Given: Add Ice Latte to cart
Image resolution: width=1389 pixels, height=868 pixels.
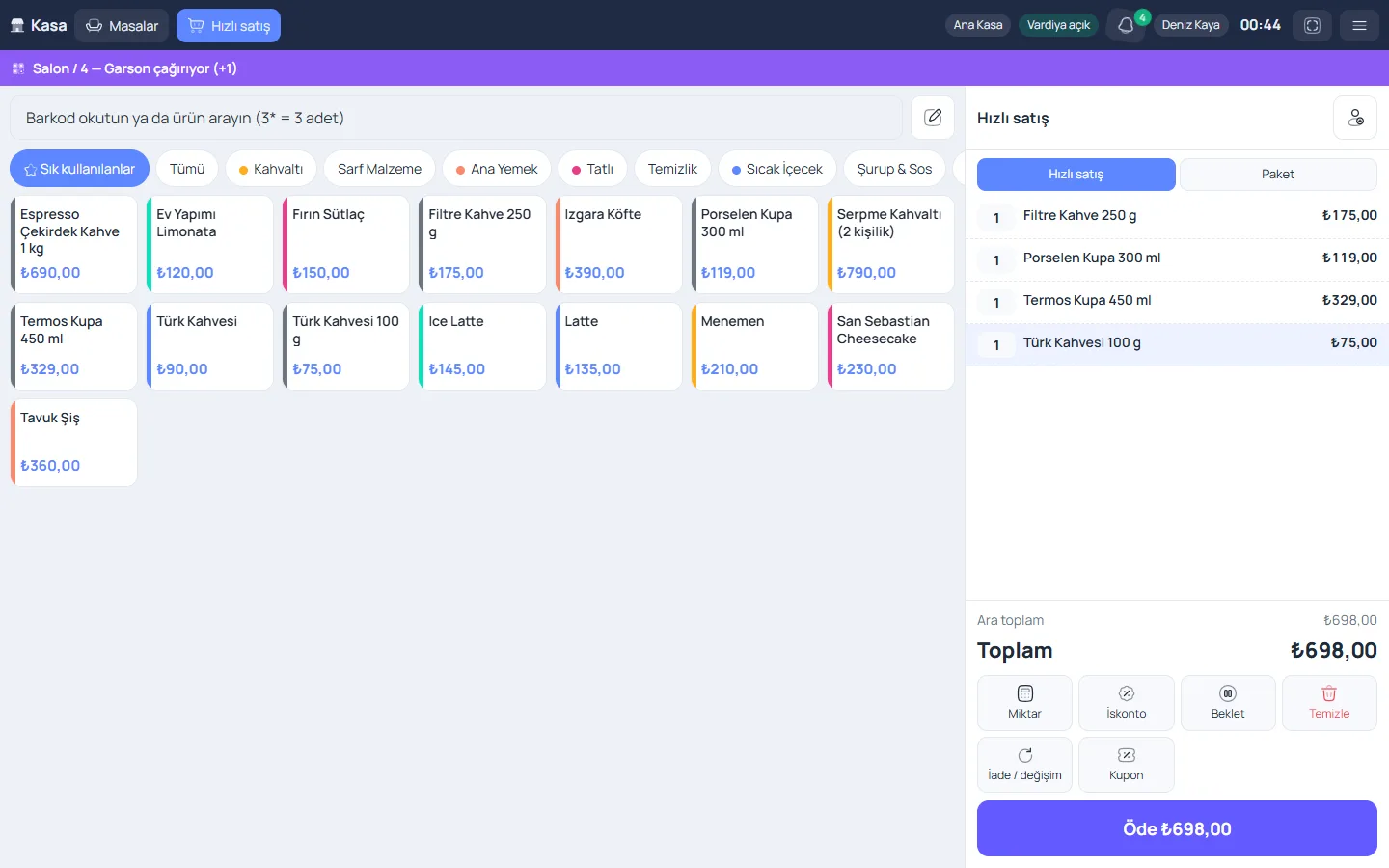Looking at the screenshot, I should click(x=481, y=346).
